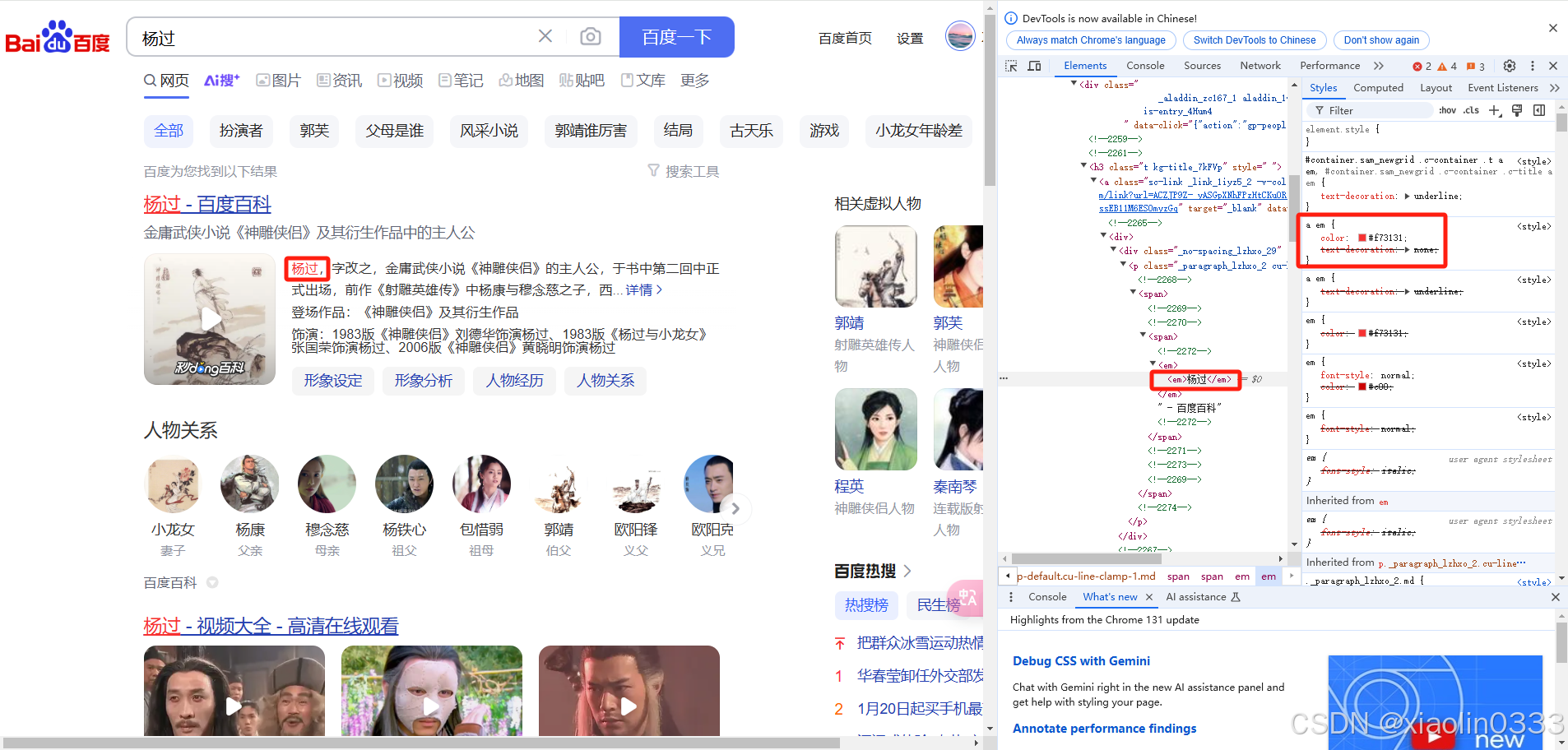Switch Baidu results to 贴吧

(x=582, y=81)
